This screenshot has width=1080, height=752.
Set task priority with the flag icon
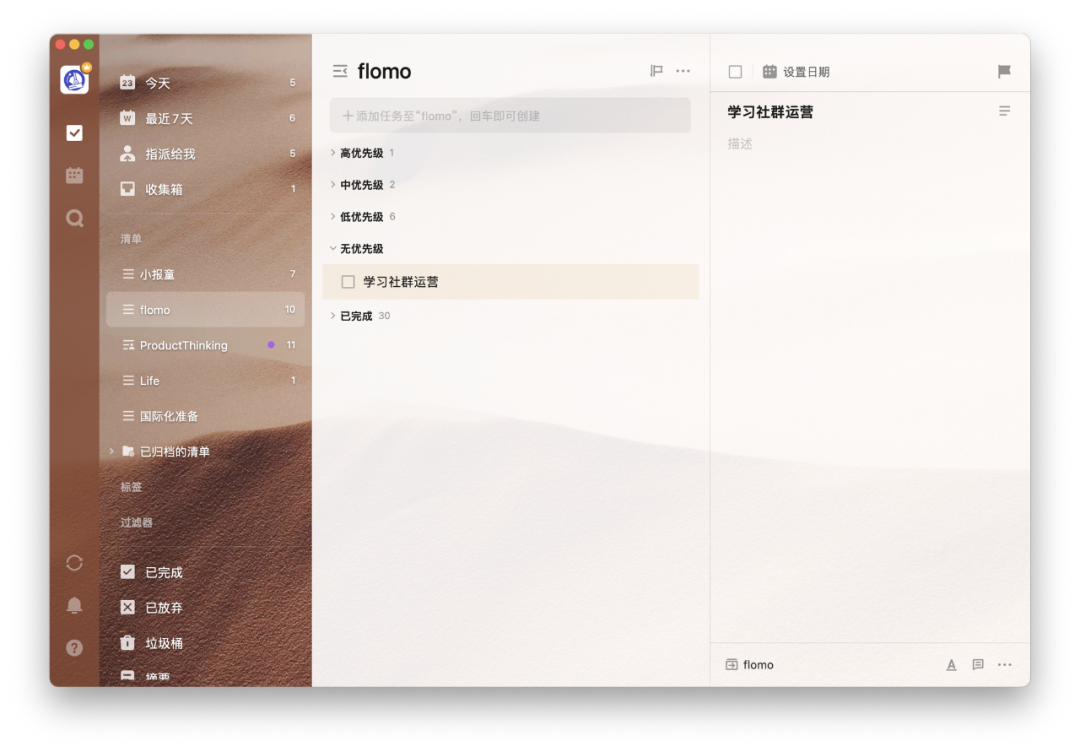(x=1004, y=71)
